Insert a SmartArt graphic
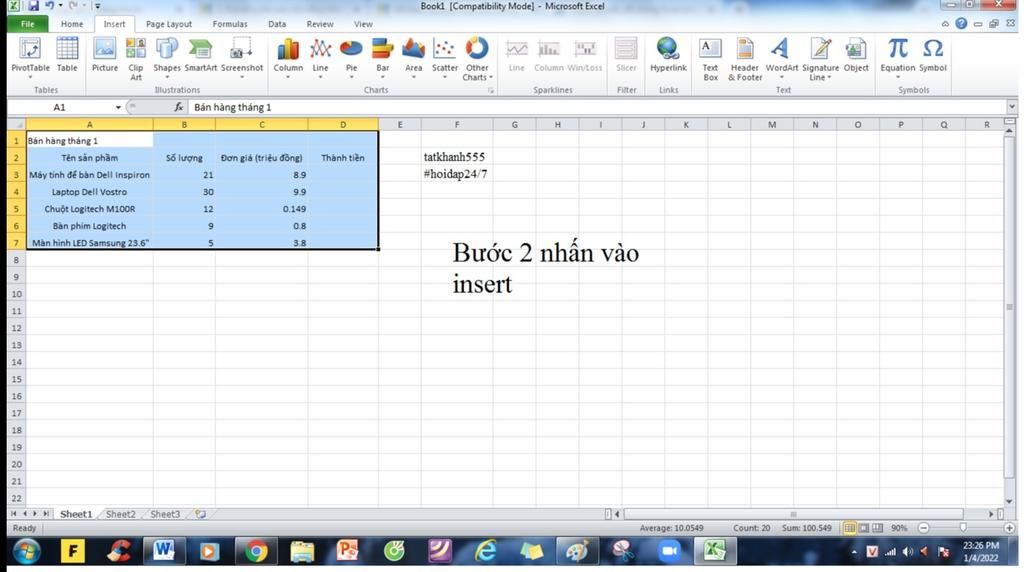This screenshot has height=572, width=1024. click(200, 55)
